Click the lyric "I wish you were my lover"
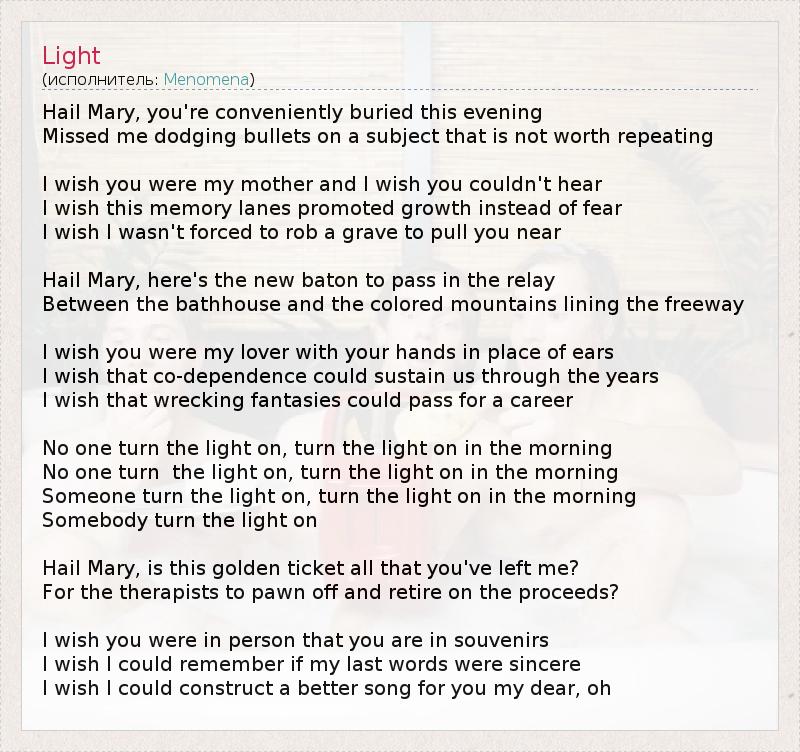The height and width of the screenshot is (752, 800). pos(328,352)
